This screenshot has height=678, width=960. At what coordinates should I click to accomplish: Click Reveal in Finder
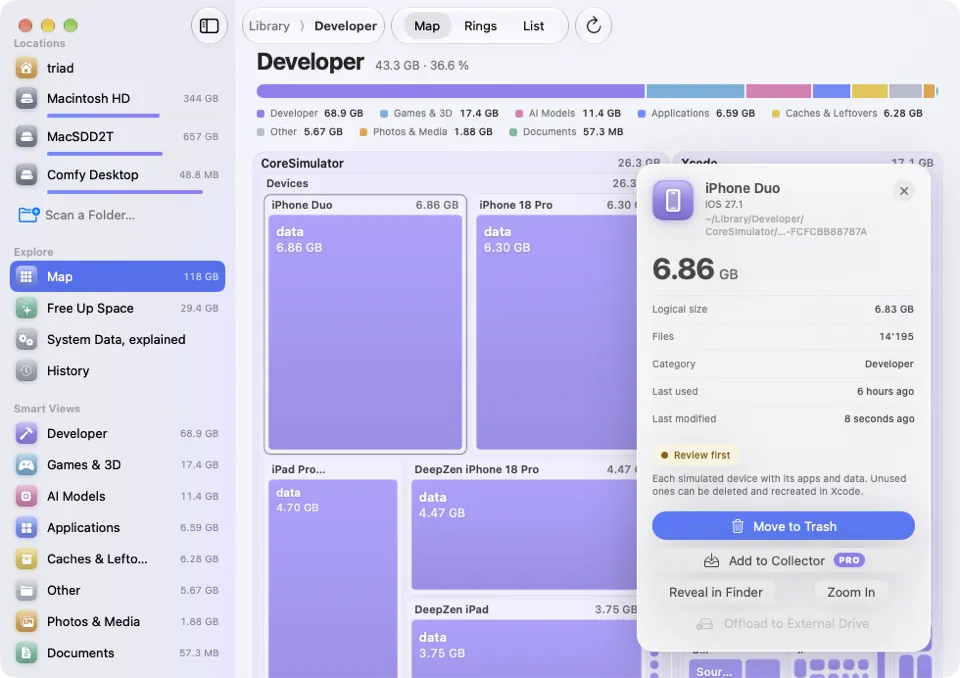[715, 592]
